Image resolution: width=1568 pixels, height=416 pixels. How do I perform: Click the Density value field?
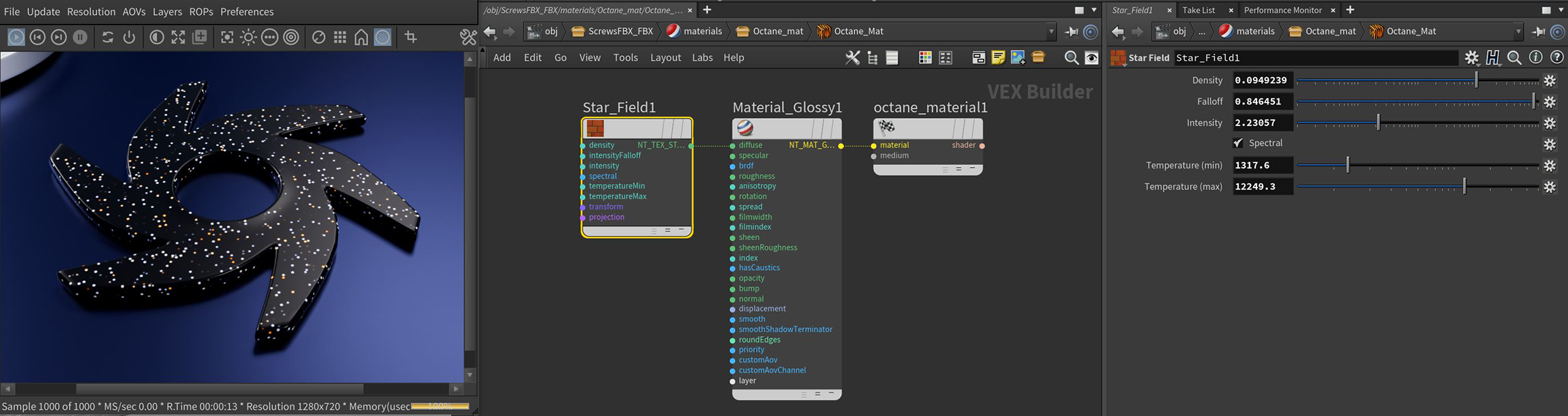(1262, 80)
